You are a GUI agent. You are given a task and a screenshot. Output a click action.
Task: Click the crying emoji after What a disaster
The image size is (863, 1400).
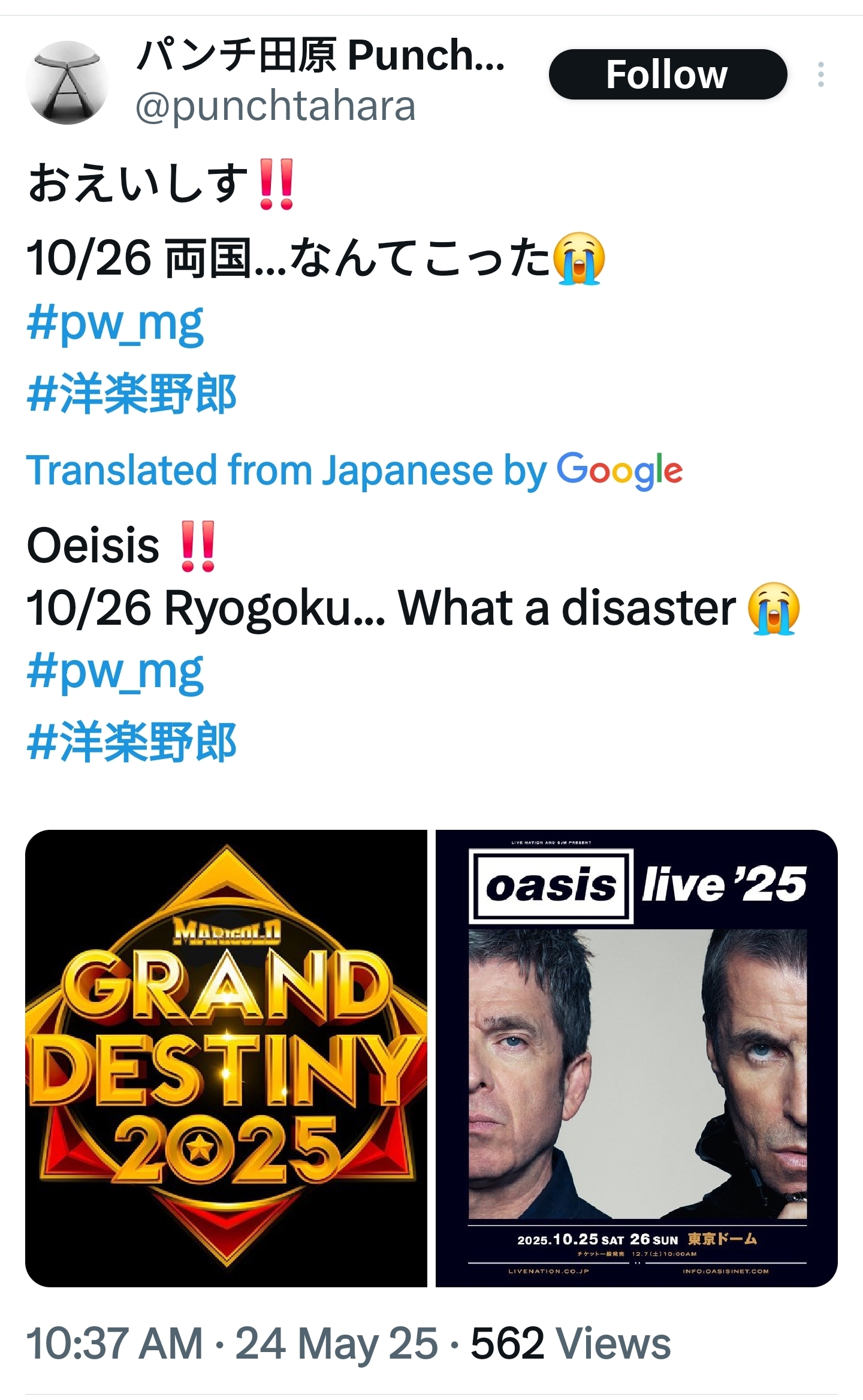[774, 608]
